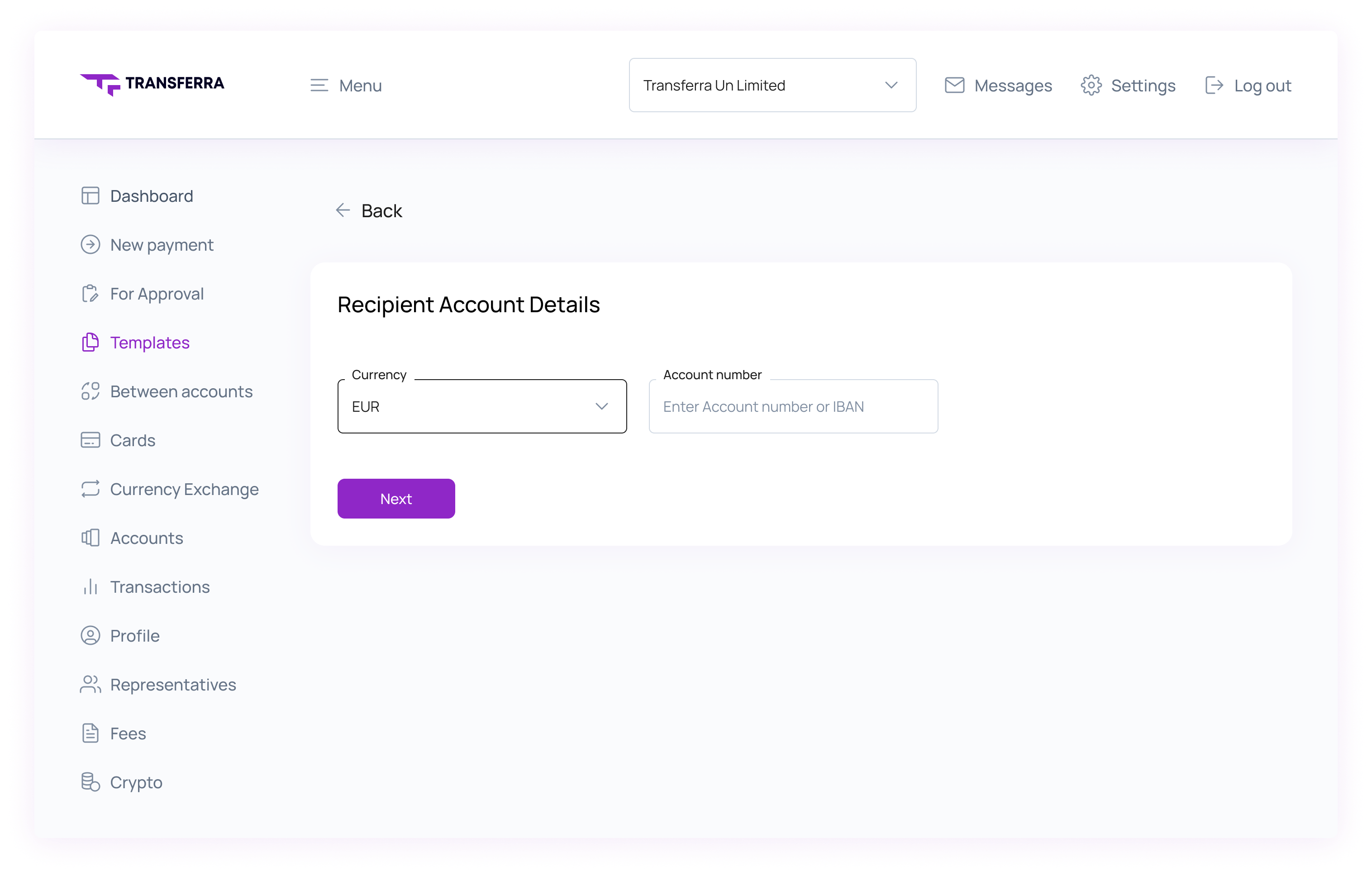
Task: Click the Recipient Account Details heading
Action: pyautogui.click(x=468, y=305)
